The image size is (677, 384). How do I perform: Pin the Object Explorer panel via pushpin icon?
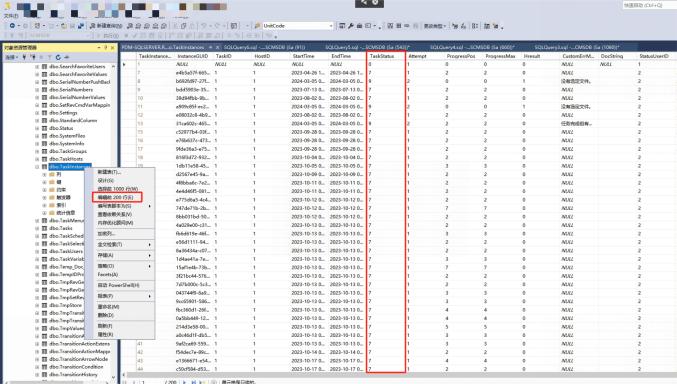coord(106,48)
